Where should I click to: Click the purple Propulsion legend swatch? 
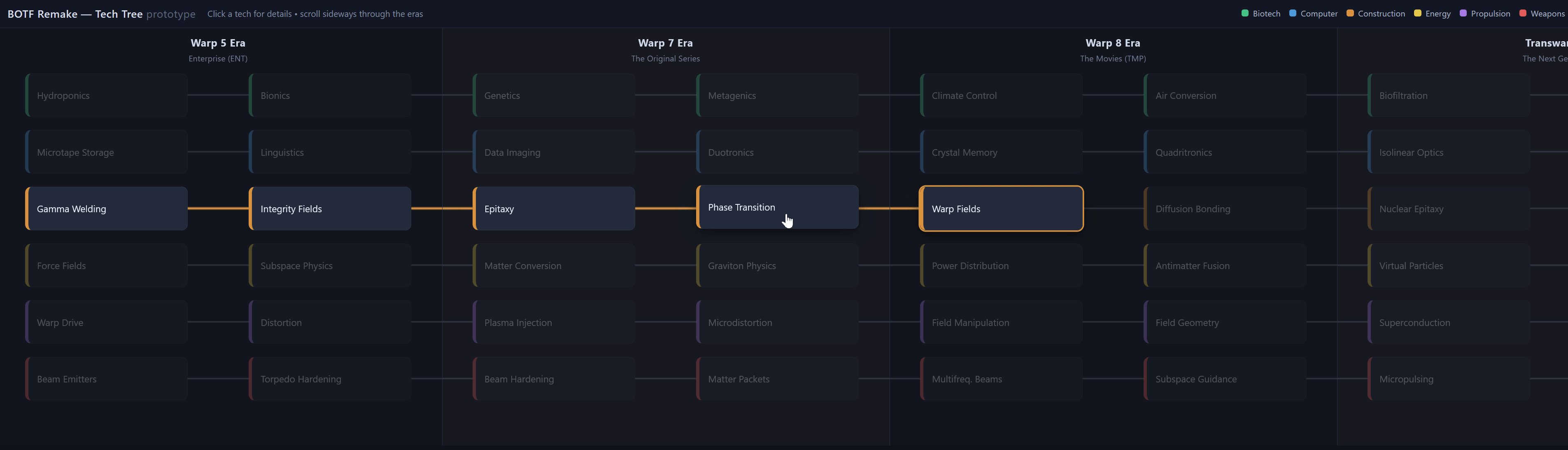point(1463,14)
